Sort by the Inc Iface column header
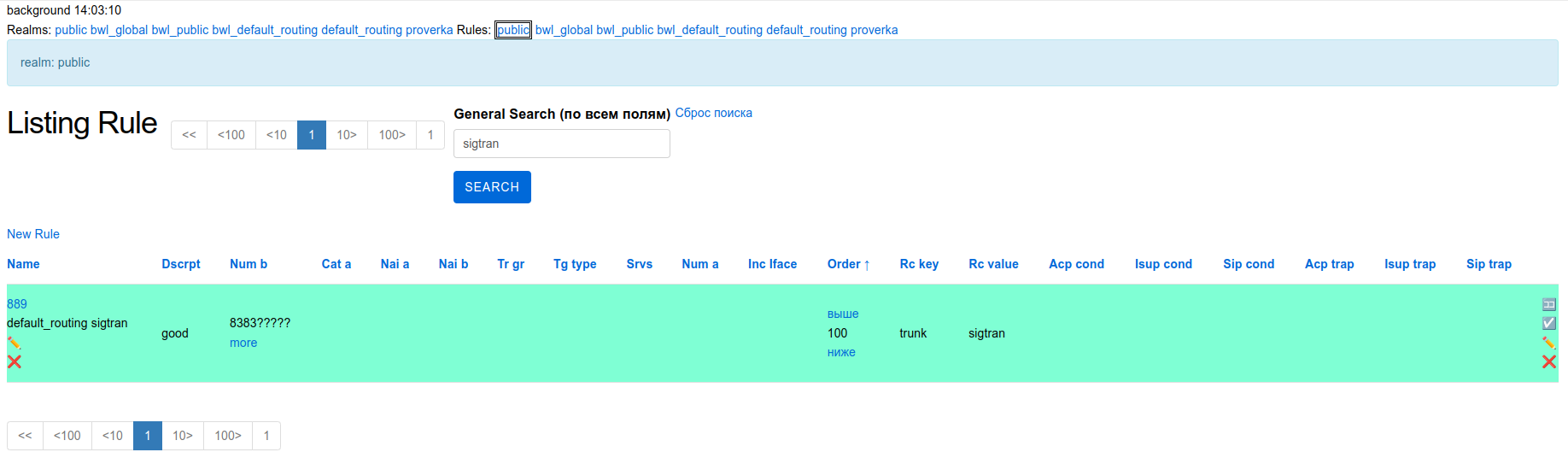The image size is (1568, 458). coord(773,264)
